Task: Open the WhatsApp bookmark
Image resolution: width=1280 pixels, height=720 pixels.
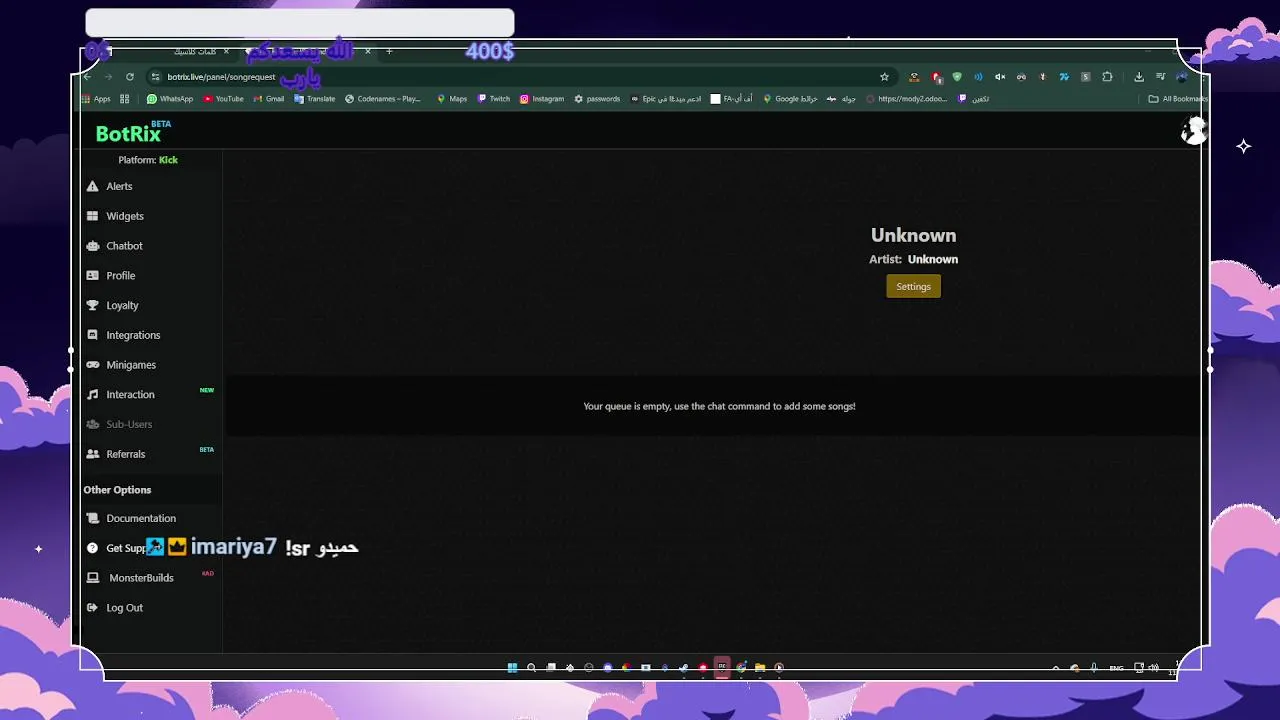Action: tap(170, 99)
